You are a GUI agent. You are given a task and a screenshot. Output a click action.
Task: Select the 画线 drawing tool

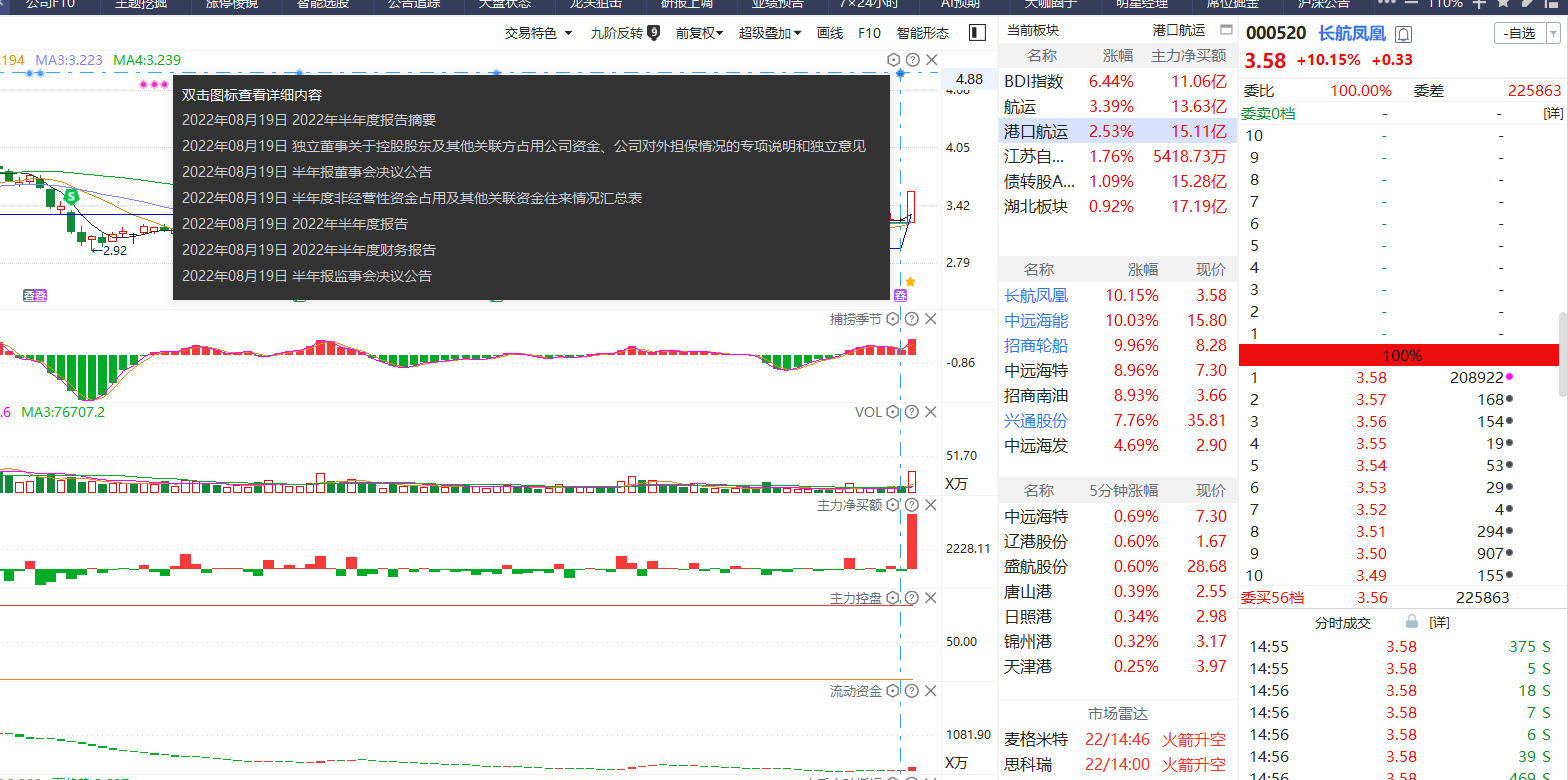pyautogui.click(x=830, y=33)
